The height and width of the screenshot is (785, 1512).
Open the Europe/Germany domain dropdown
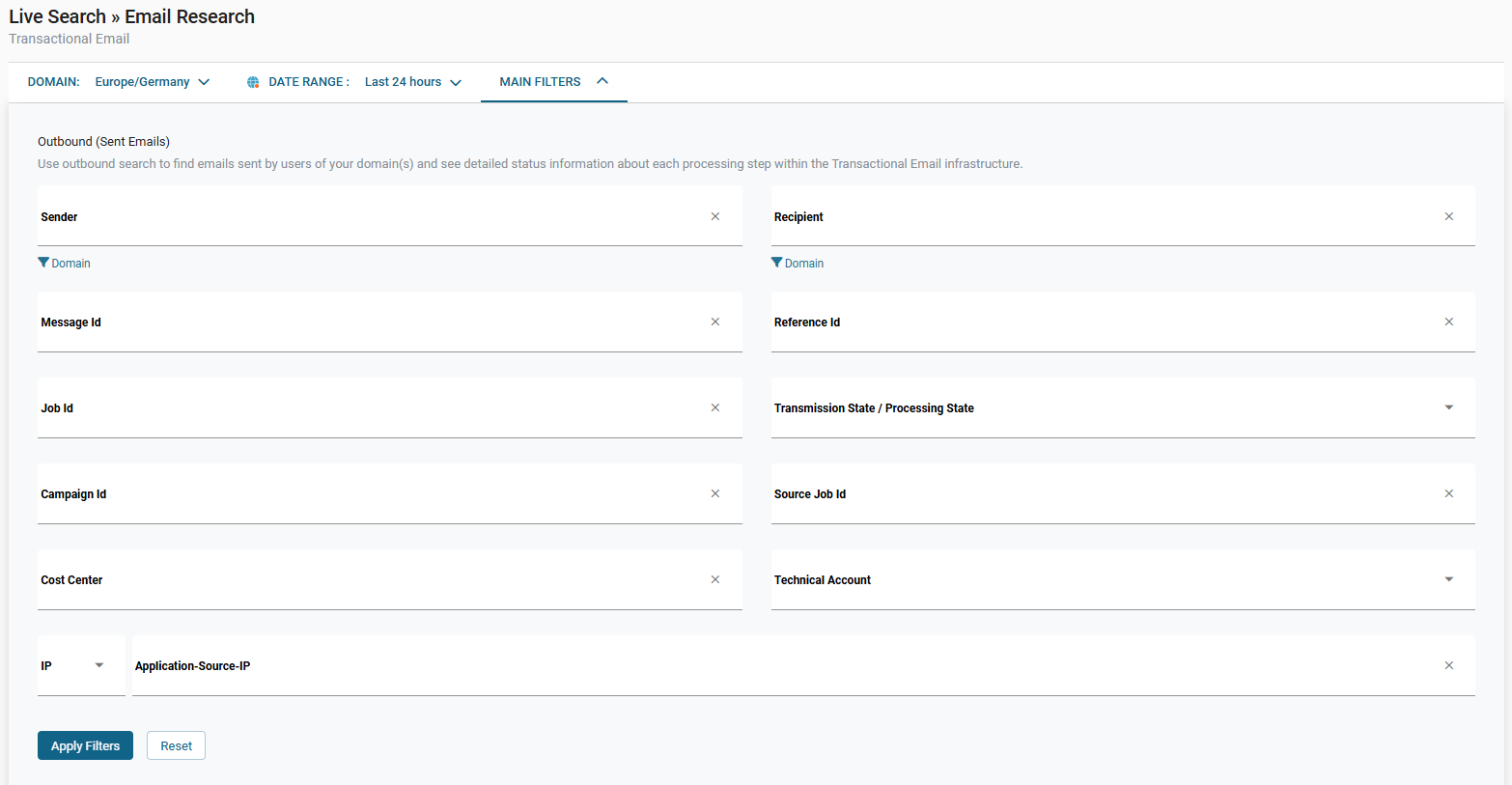152,82
